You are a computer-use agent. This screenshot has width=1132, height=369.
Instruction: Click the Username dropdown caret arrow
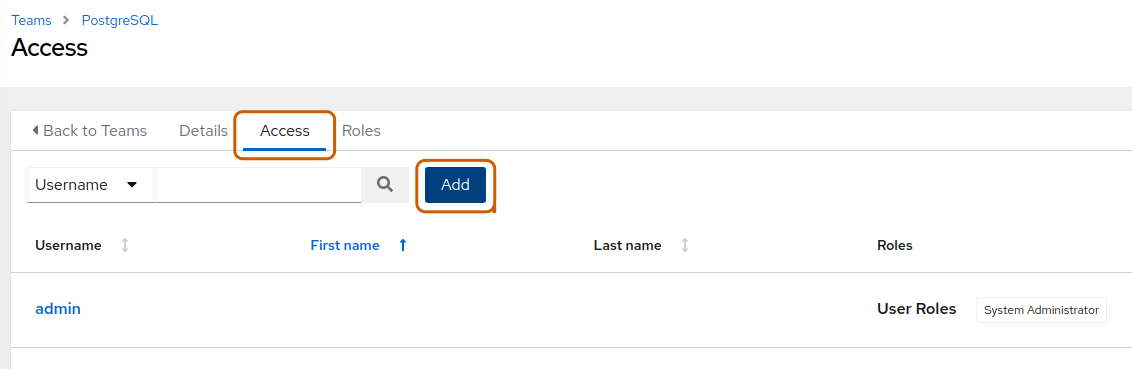click(x=132, y=185)
